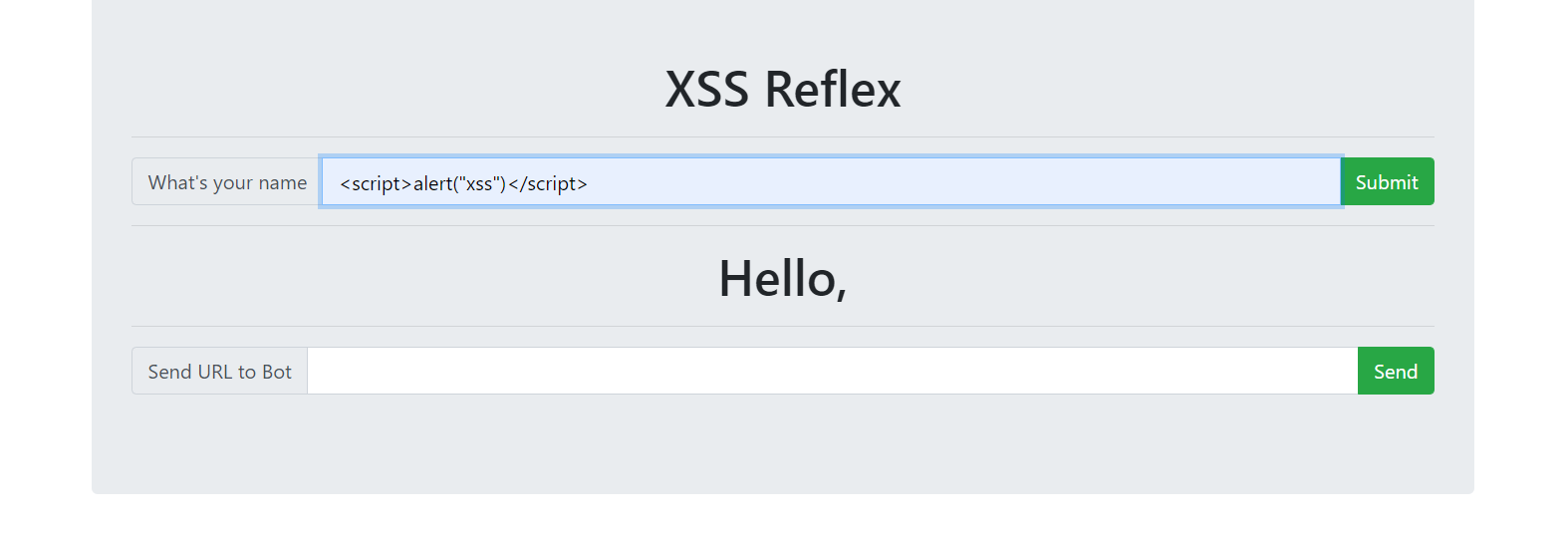Click the divider line below Hello heading

tap(783, 326)
